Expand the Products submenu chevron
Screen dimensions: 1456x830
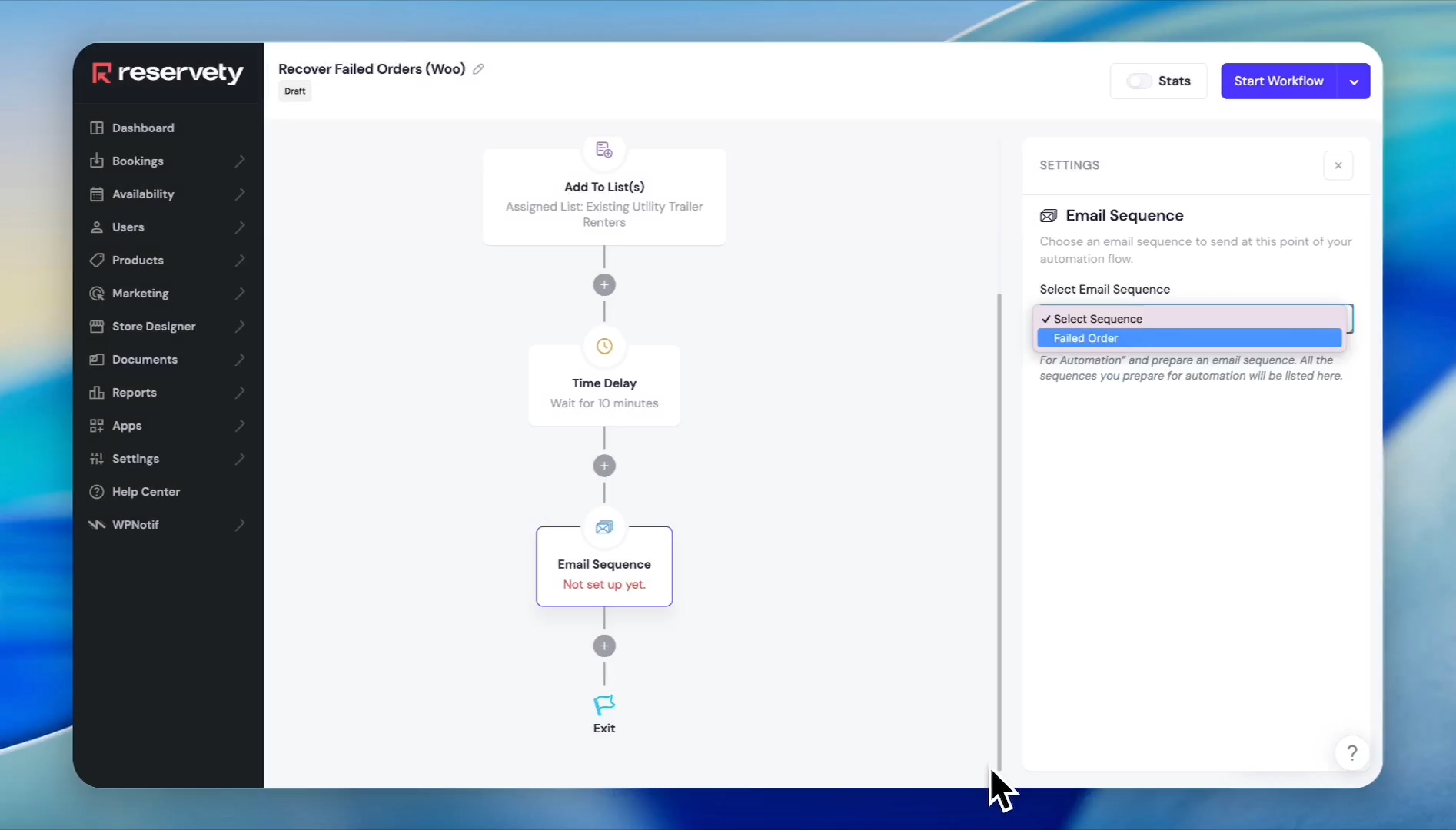click(240, 260)
